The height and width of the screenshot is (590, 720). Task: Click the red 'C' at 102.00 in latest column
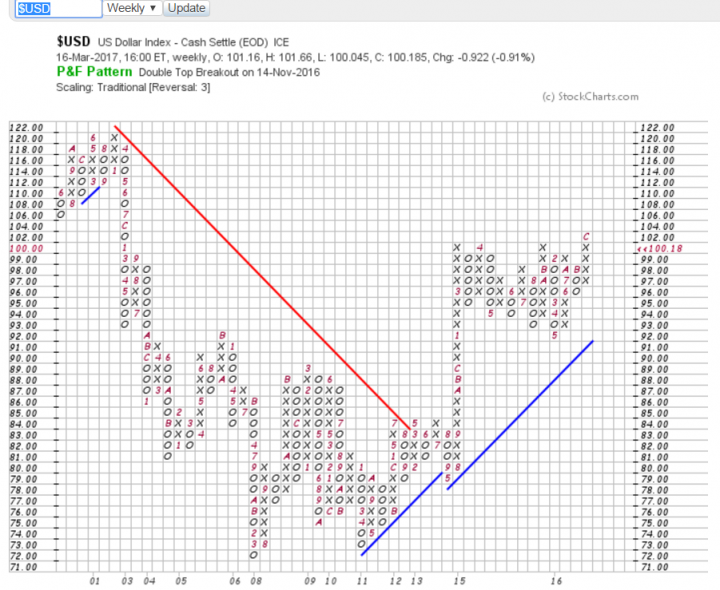[x=586, y=237]
